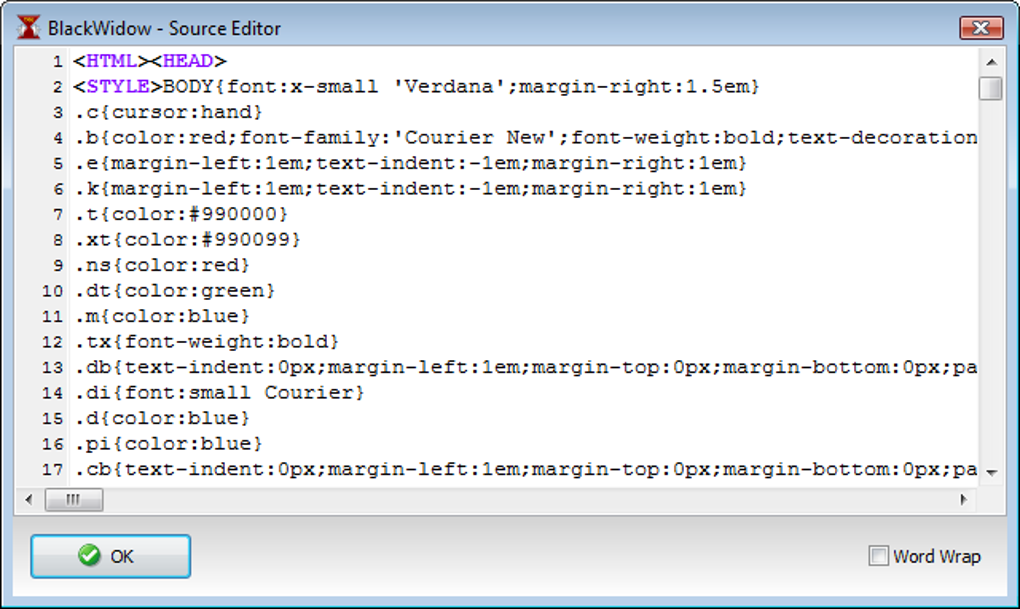Click the horizontal scrollbar left arrow
Screen dimensions: 1020x609
tap(28, 499)
